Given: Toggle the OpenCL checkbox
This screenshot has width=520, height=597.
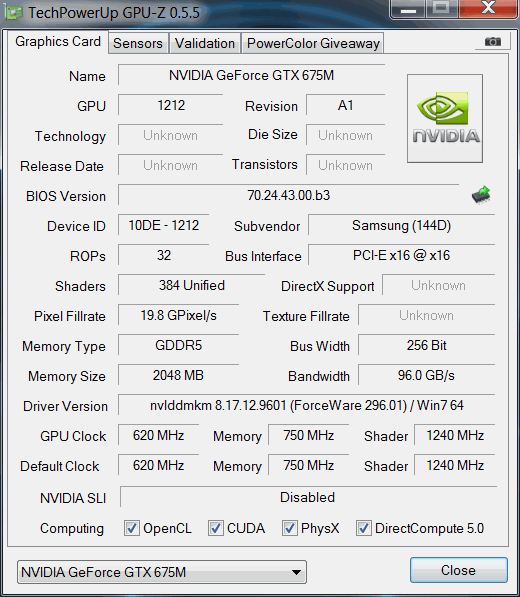Looking at the screenshot, I should click(x=132, y=528).
